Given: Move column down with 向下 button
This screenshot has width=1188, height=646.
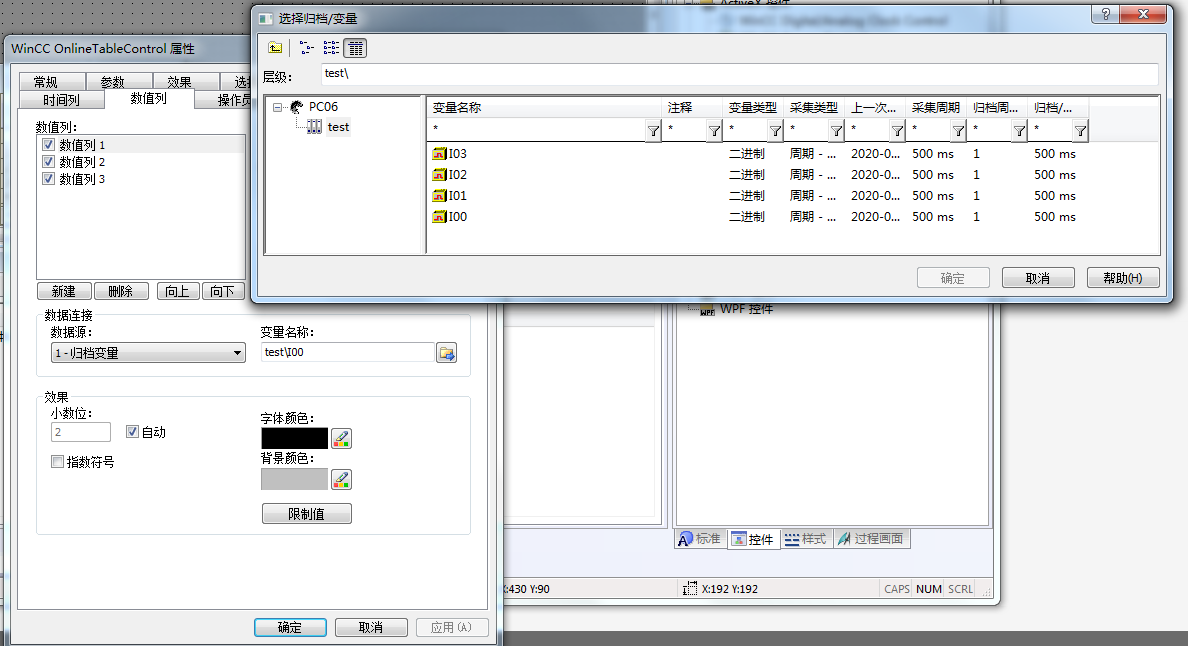Looking at the screenshot, I should pos(223,292).
